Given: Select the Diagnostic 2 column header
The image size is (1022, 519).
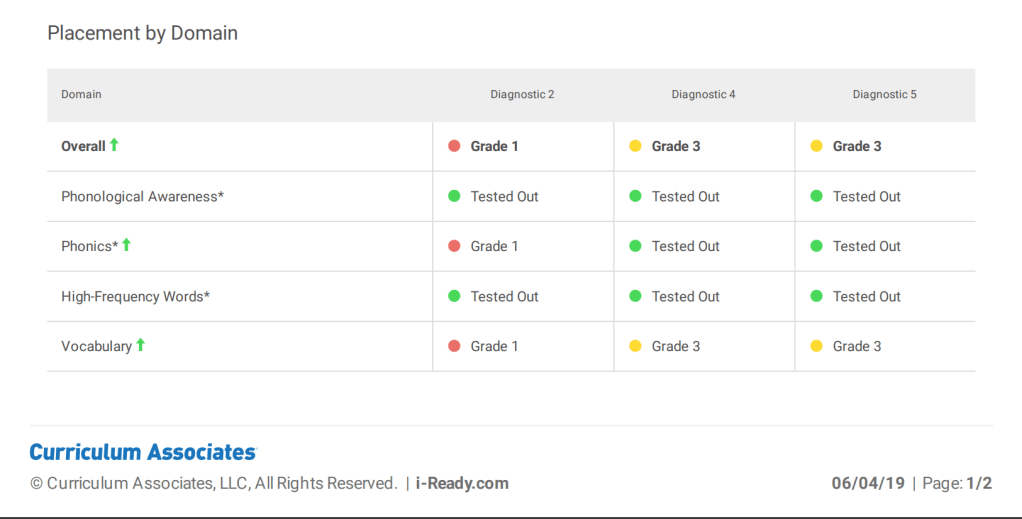Looking at the screenshot, I should click(522, 95).
